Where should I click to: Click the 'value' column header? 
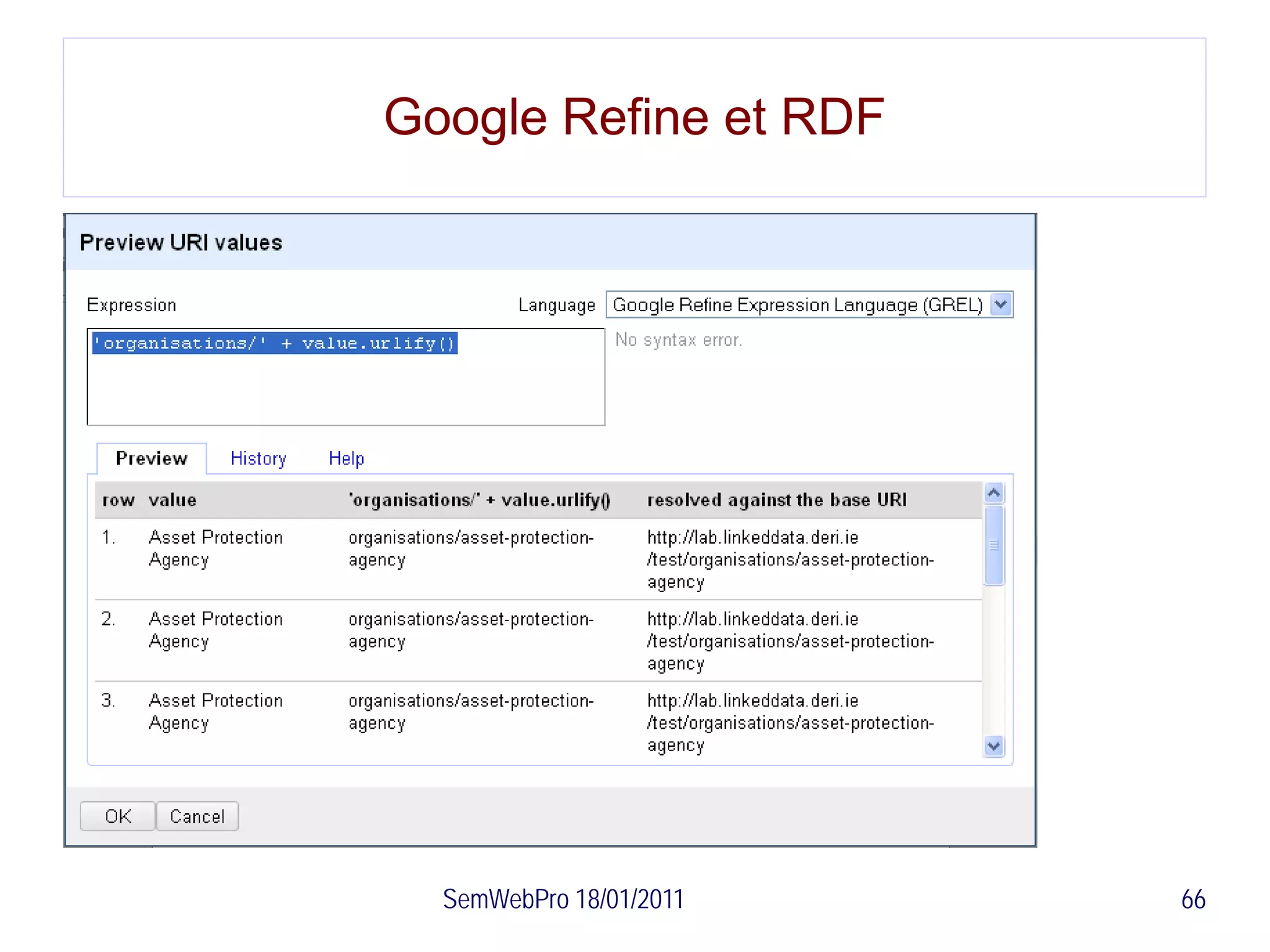click(x=172, y=500)
